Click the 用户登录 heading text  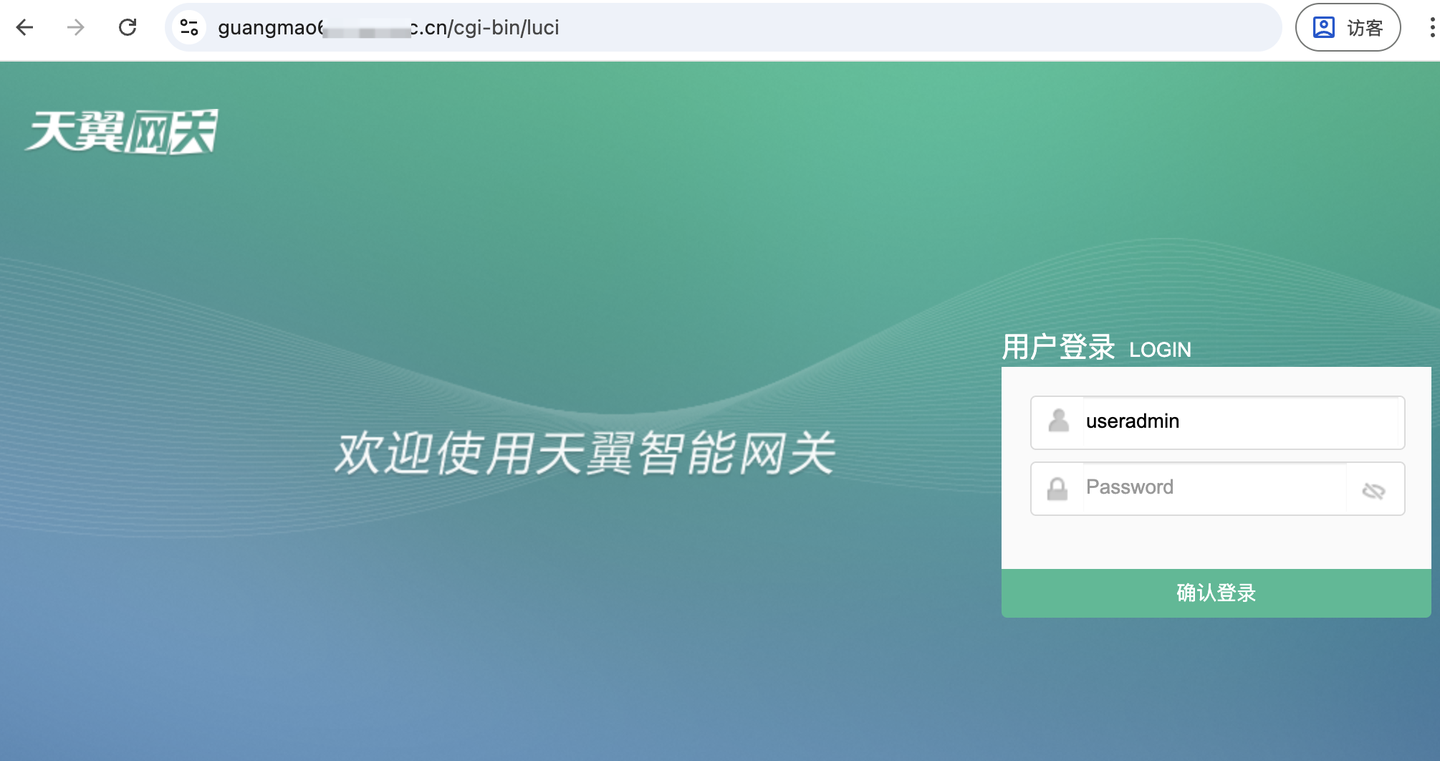pos(1058,347)
